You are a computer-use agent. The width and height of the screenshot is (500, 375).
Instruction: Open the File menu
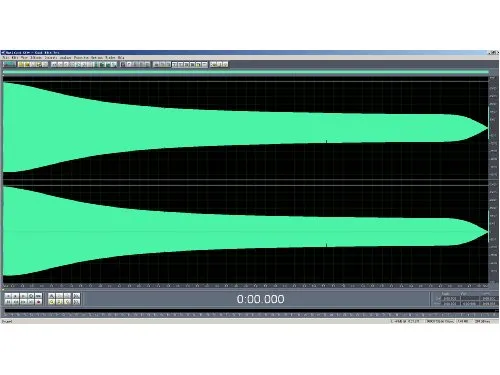pos(5,58)
